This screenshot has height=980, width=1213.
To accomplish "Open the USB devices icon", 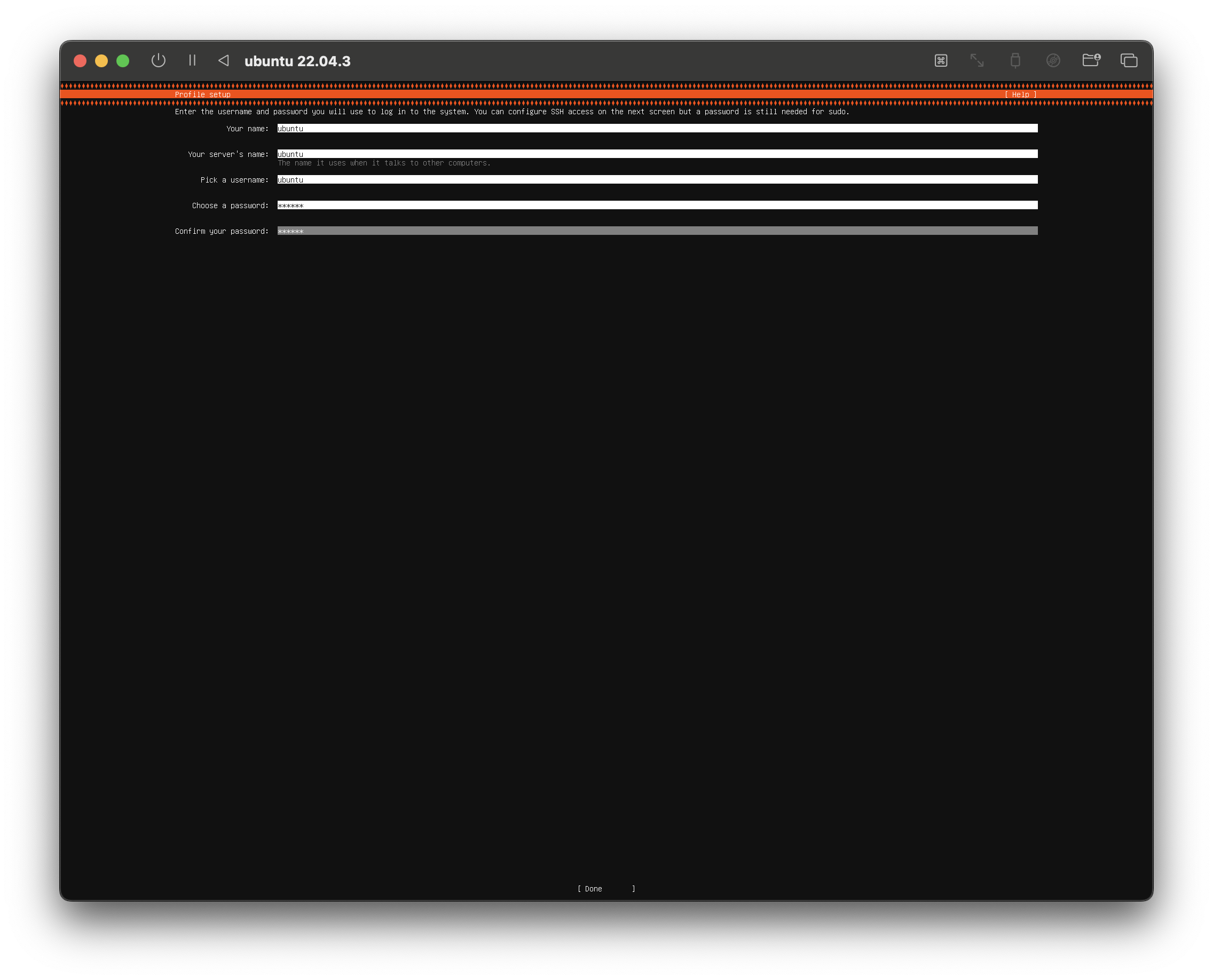I will coord(1015,60).
